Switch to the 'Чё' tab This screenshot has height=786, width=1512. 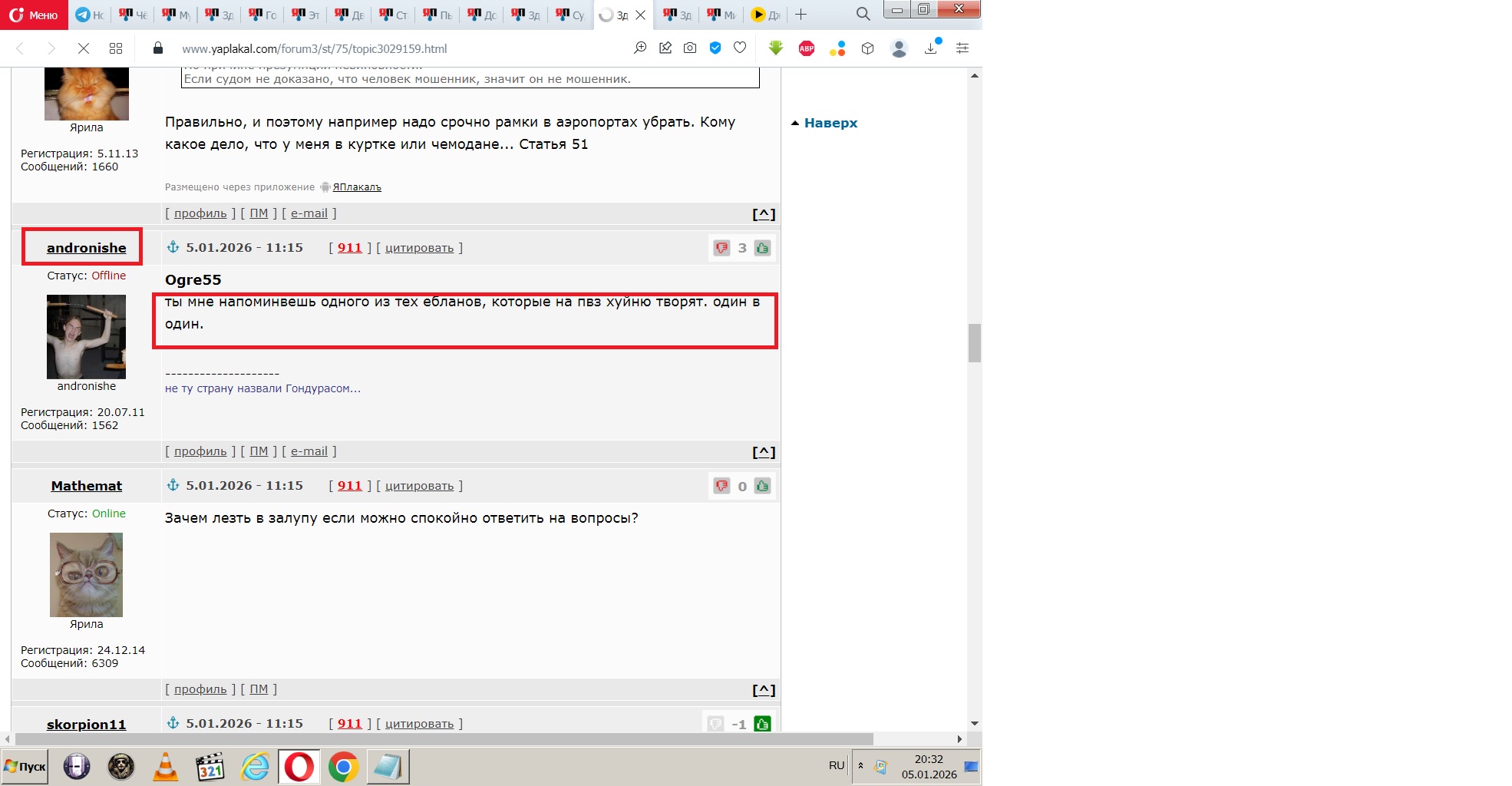tap(134, 15)
